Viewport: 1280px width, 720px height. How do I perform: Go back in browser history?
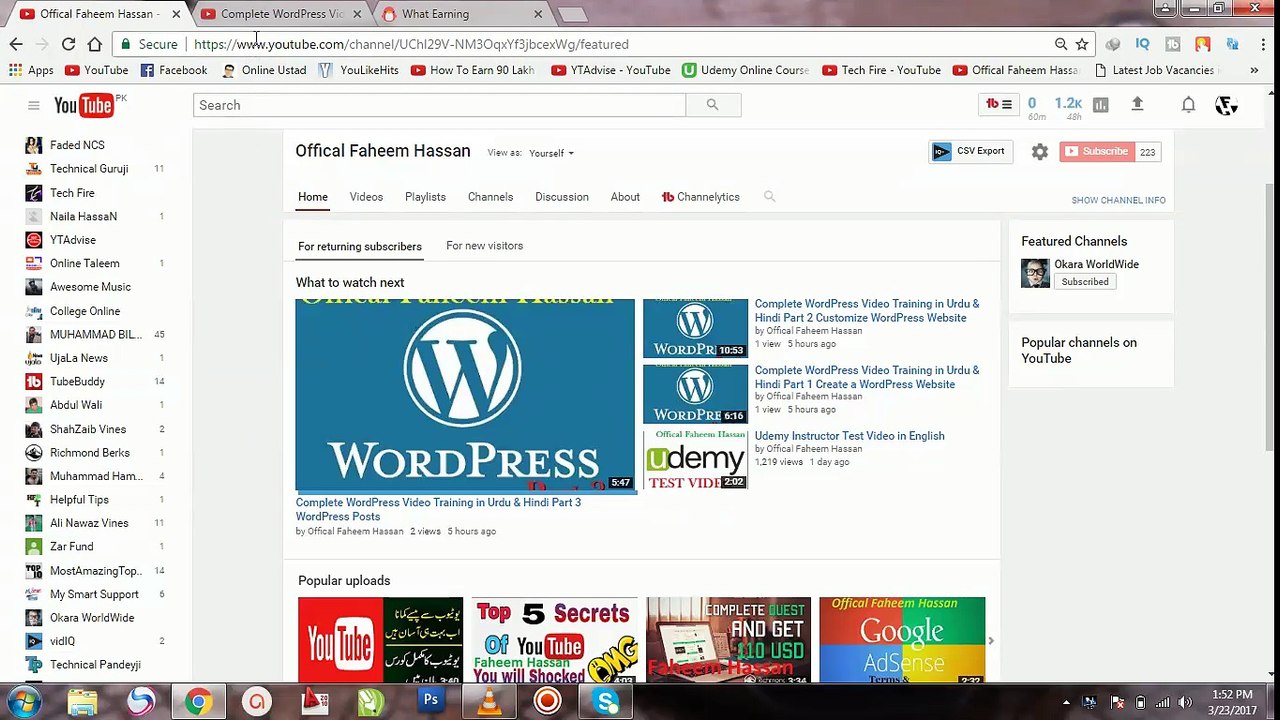(x=16, y=44)
